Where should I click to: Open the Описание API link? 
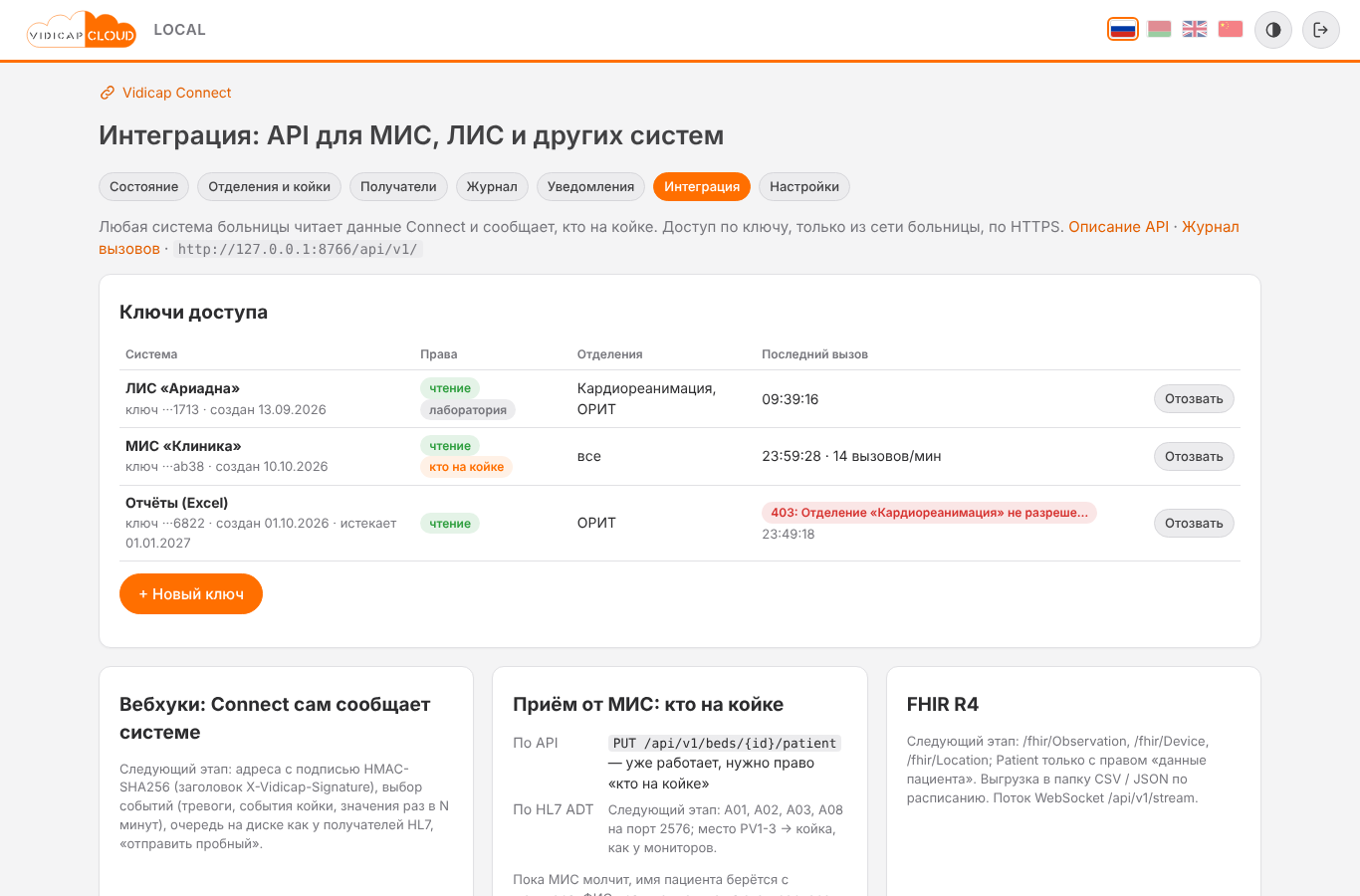coord(1118,227)
